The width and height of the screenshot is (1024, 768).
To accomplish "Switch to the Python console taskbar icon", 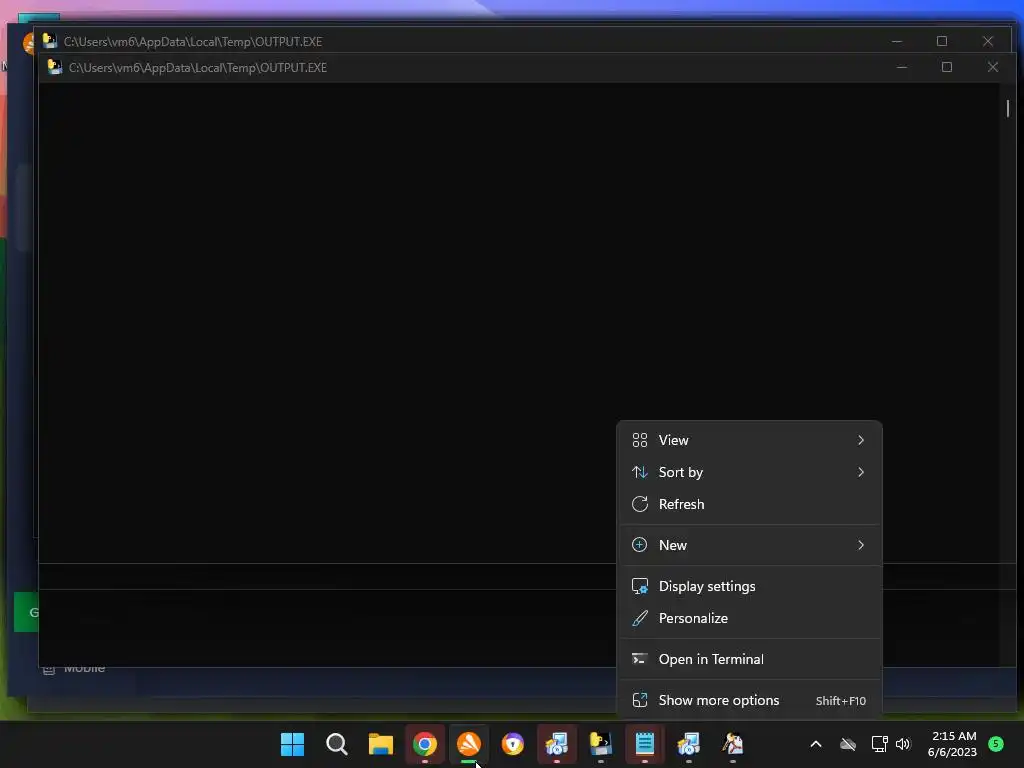I will [601, 744].
